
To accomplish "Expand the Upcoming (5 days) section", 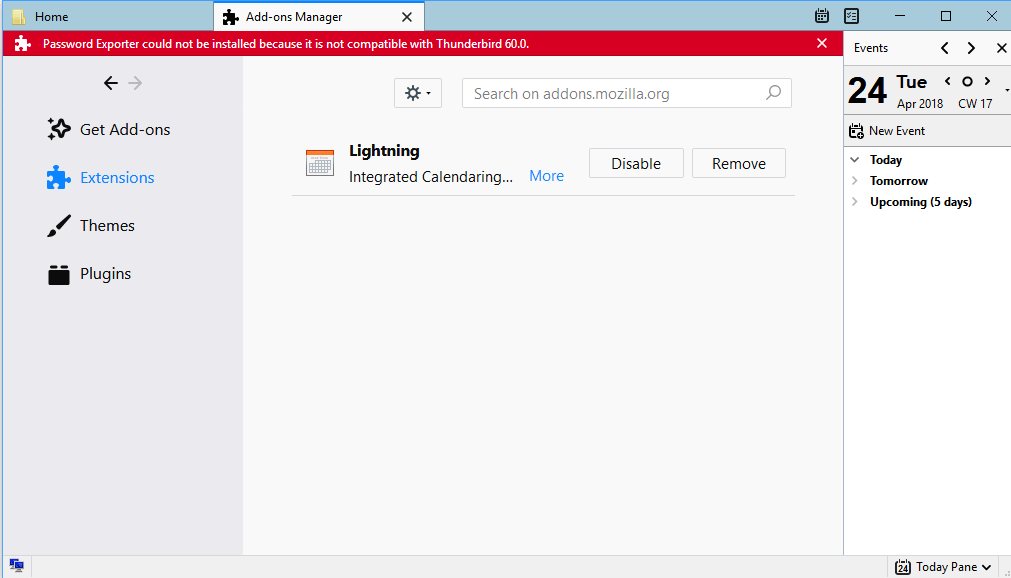I will (x=855, y=201).
